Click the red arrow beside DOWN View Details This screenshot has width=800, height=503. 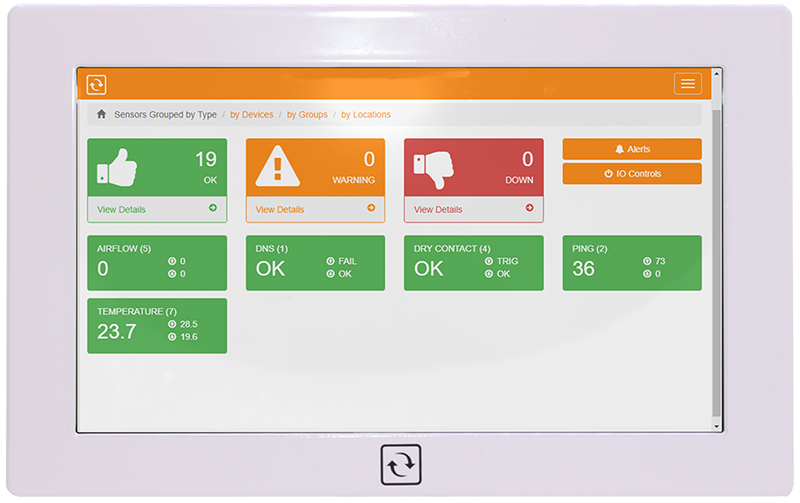(x=529, y=208)
